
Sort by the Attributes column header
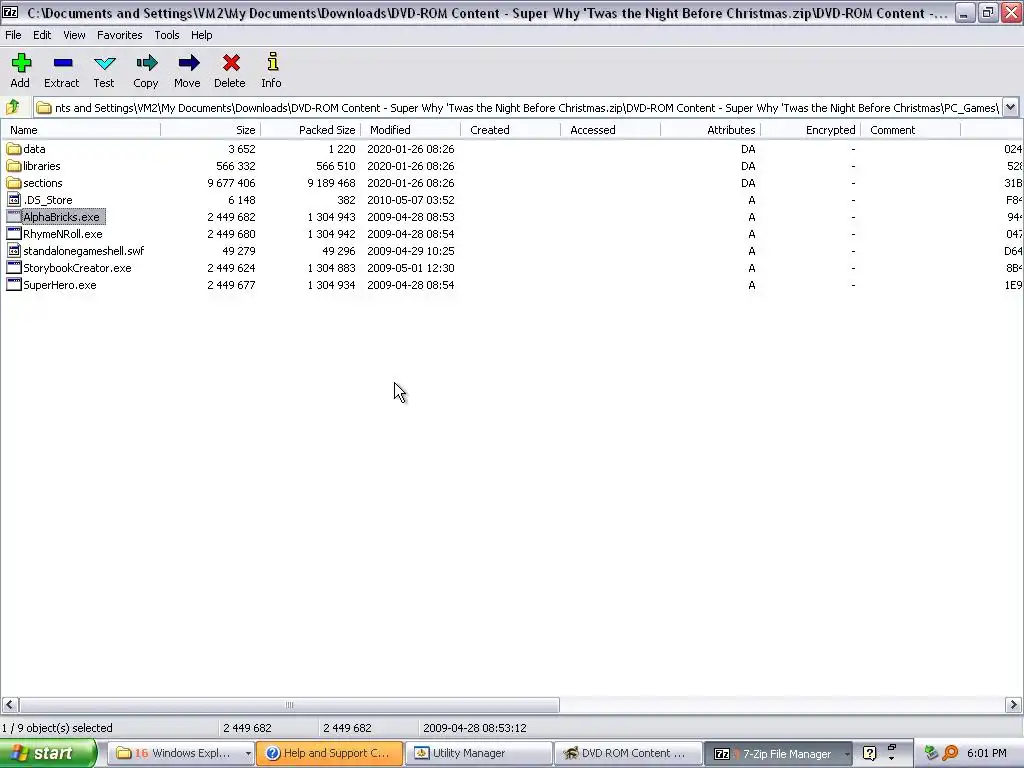coord(711,130)
